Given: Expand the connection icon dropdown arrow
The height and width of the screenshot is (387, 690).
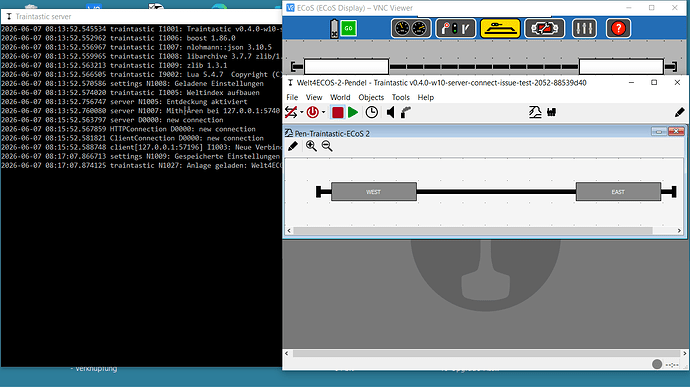Looking at the screenshot, I should click(x=301, y=112).
